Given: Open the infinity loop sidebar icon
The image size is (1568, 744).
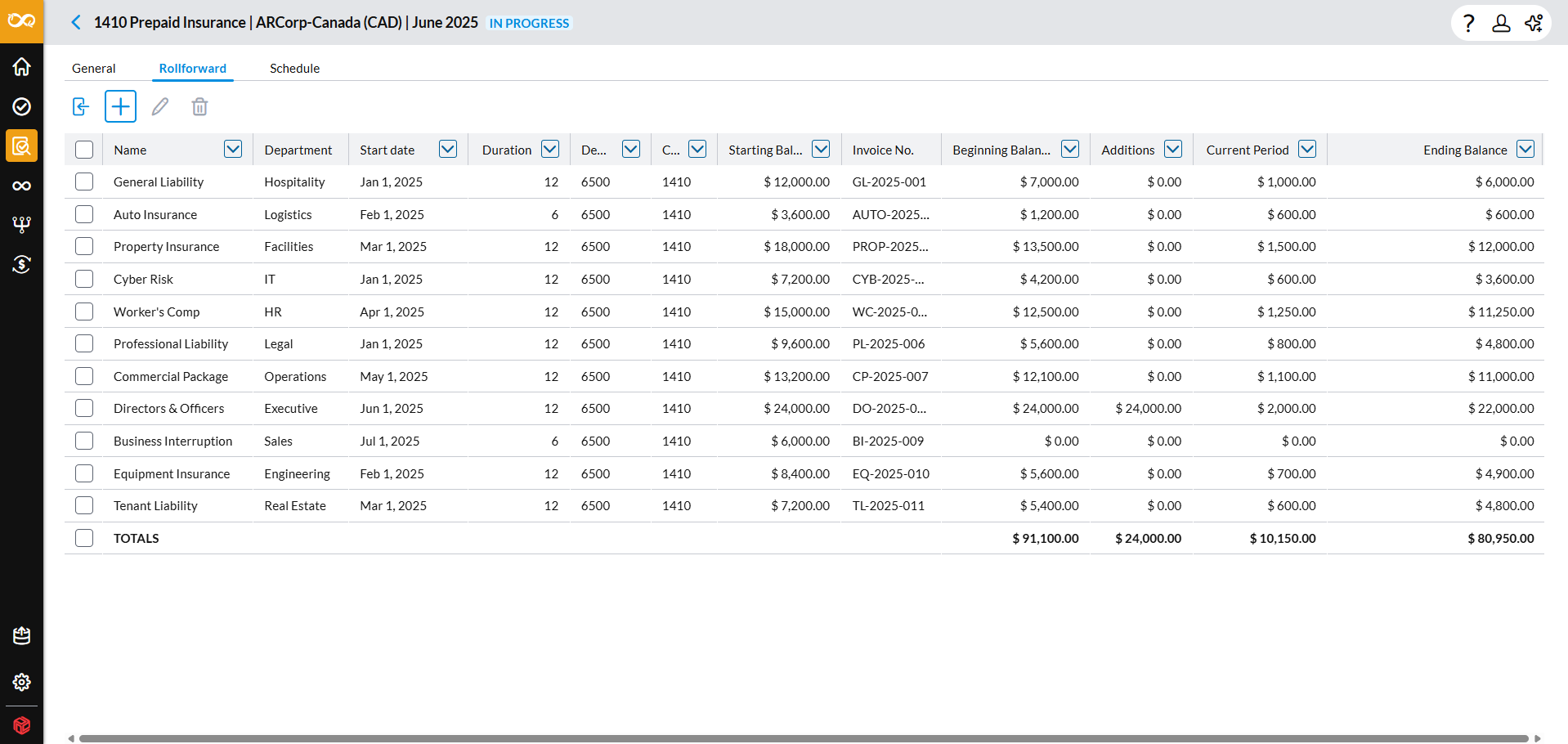Looking at the screenshot, I should click(22, 186).
